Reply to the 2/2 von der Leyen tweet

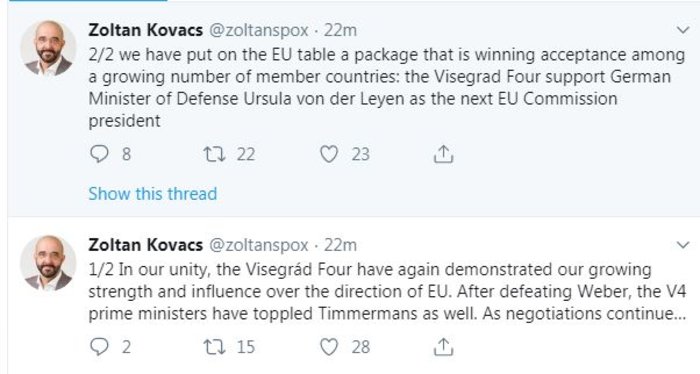pos(99,154)
